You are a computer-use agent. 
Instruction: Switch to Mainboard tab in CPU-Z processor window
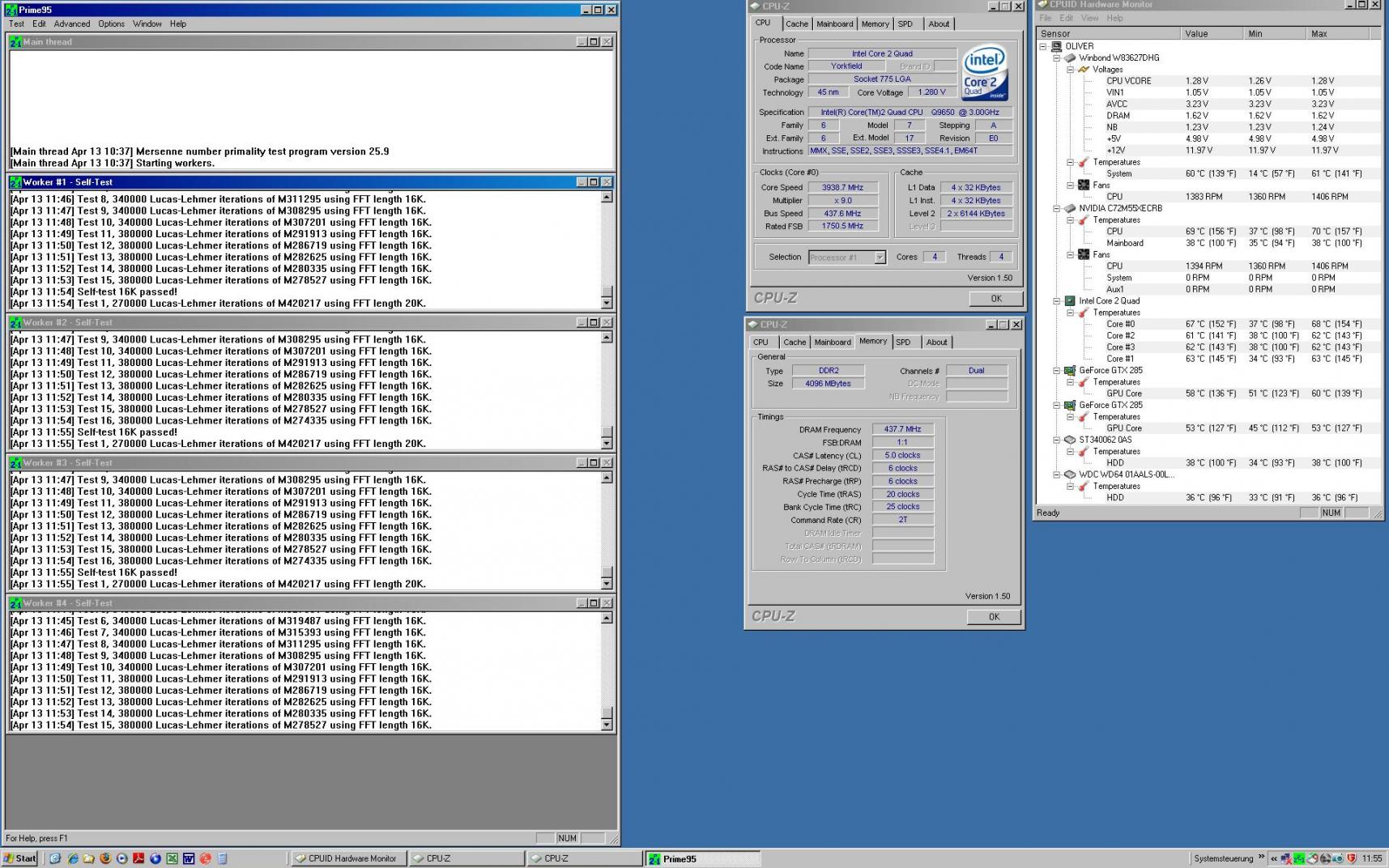tap(835, 24)
